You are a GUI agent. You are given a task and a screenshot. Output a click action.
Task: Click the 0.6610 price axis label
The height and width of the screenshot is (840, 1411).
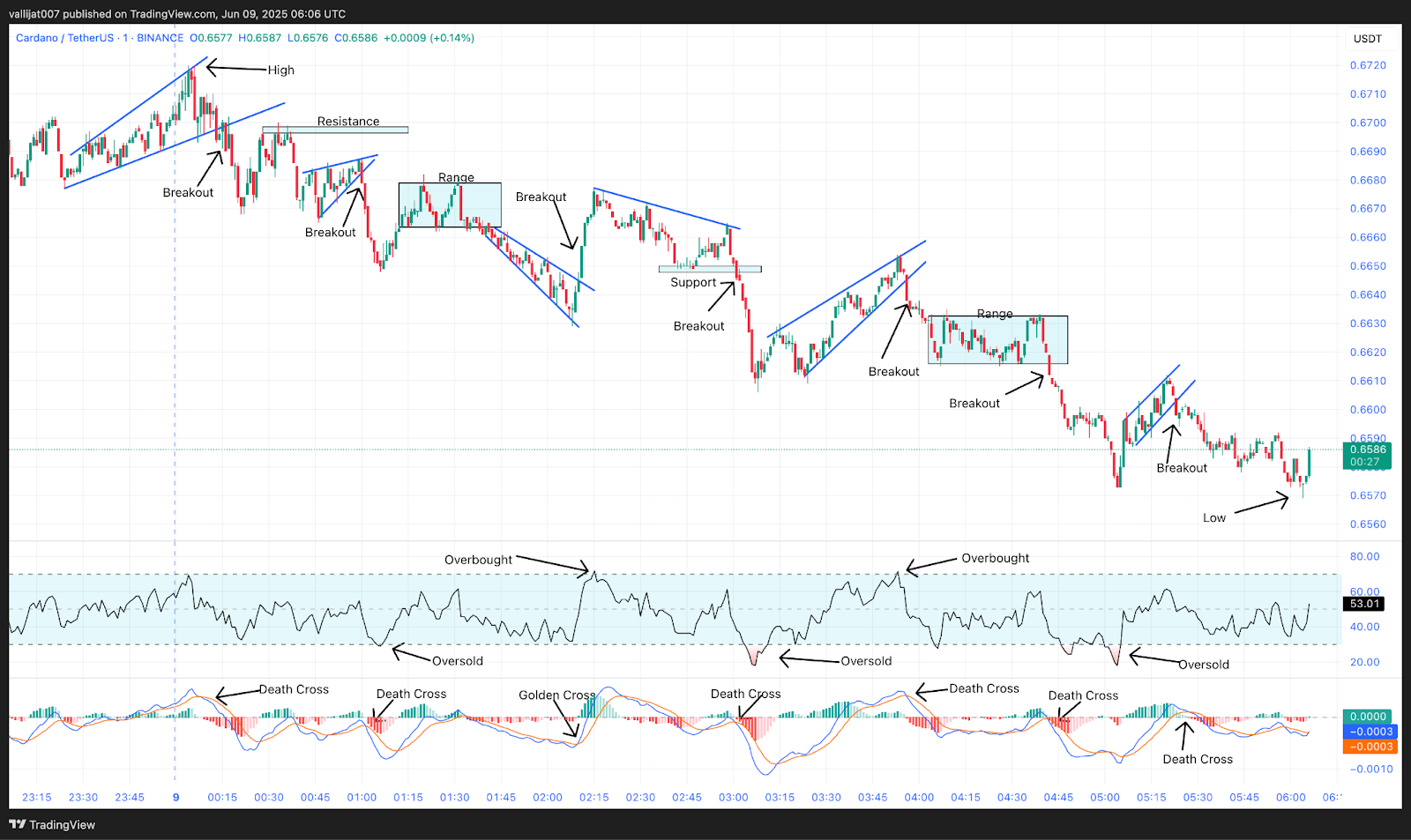(x=1368, y=381)
